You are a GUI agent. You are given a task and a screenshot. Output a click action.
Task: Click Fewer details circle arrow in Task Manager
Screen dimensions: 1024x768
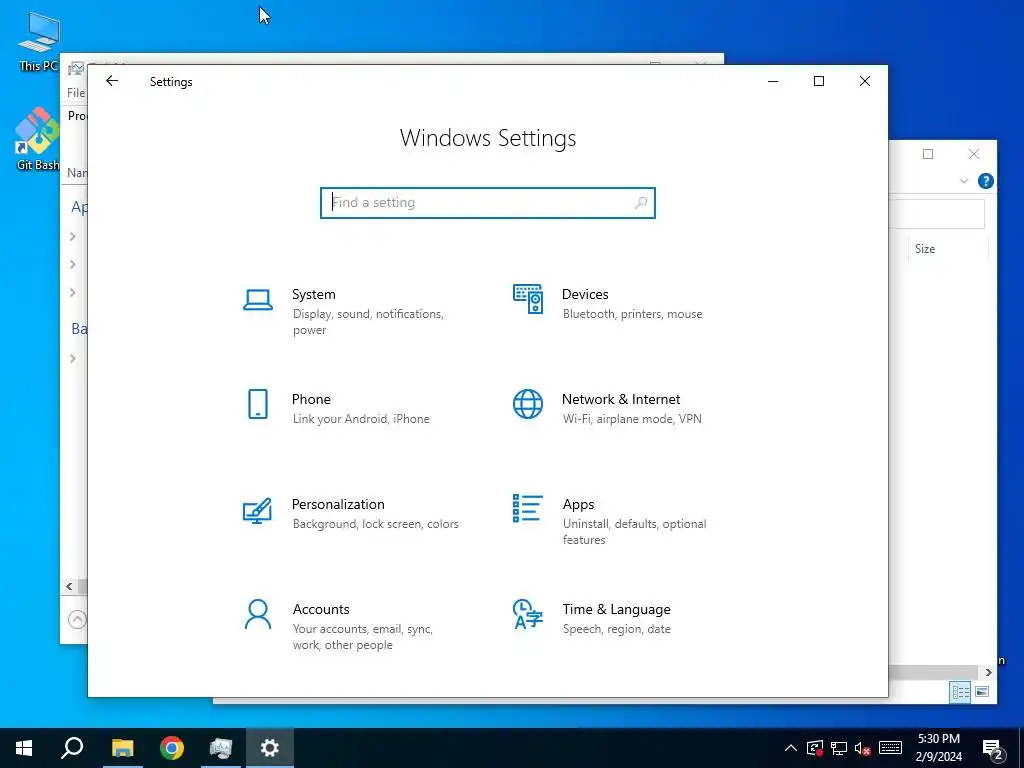(77, 619)
